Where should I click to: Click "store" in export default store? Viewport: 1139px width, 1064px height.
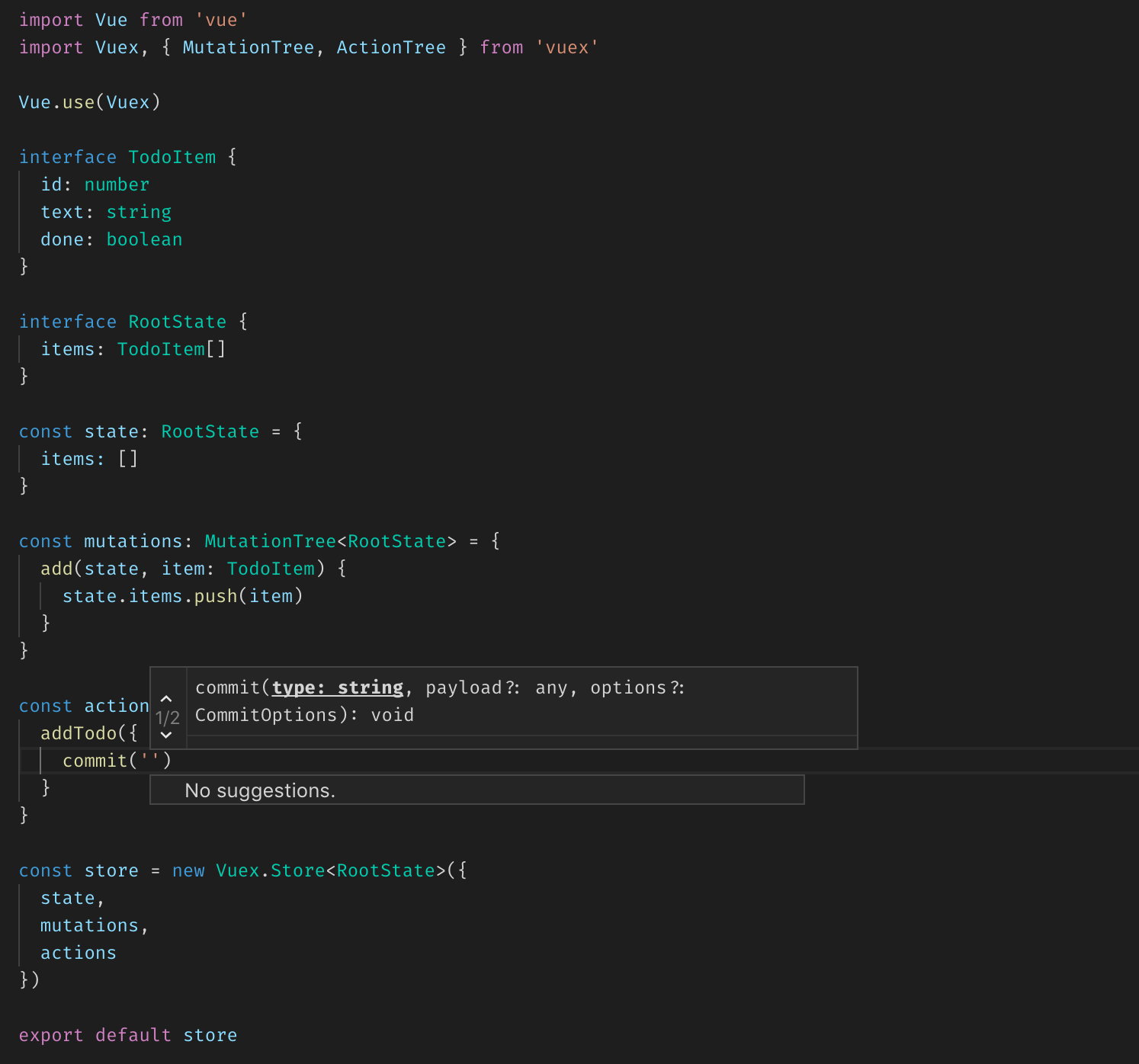210,1035
